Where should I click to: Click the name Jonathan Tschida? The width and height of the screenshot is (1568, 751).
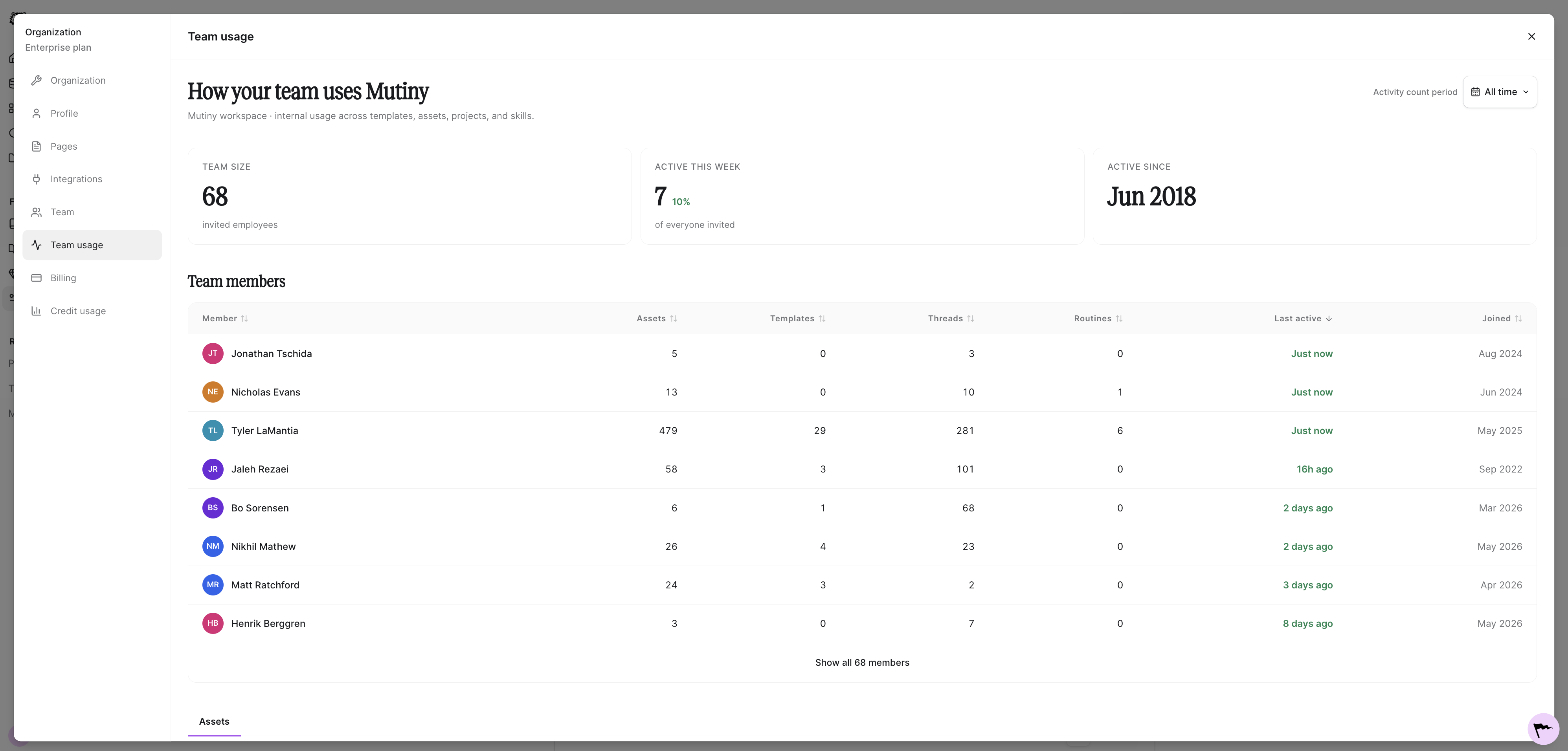pos(272,354)
